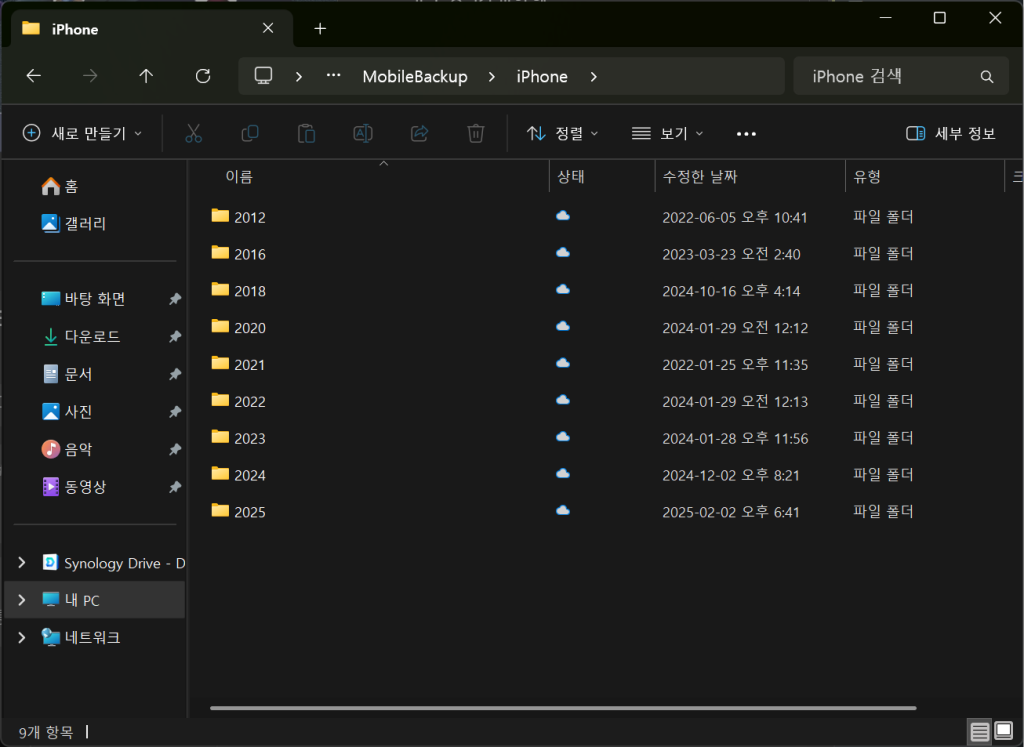Open the 정렬 sort dropdown
The height and width of the screenshot is (747, 1024).
point(562,133)
